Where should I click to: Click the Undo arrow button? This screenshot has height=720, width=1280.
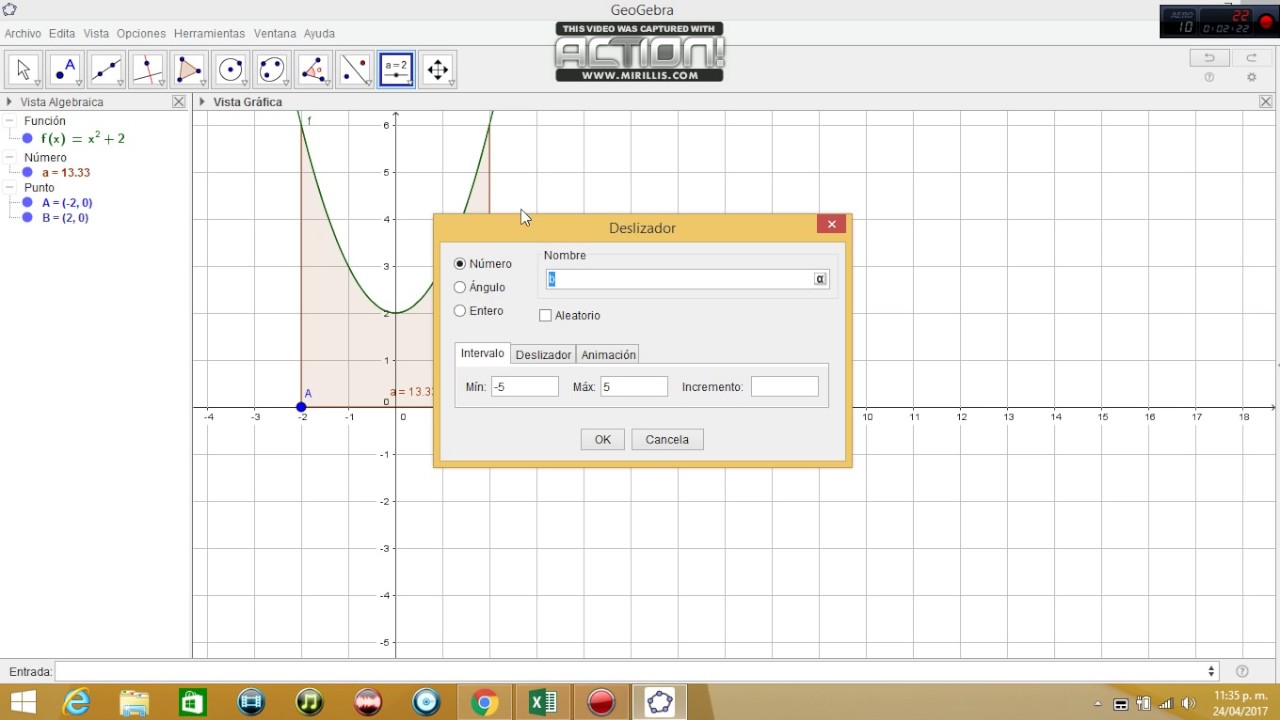coord(1209,58)
